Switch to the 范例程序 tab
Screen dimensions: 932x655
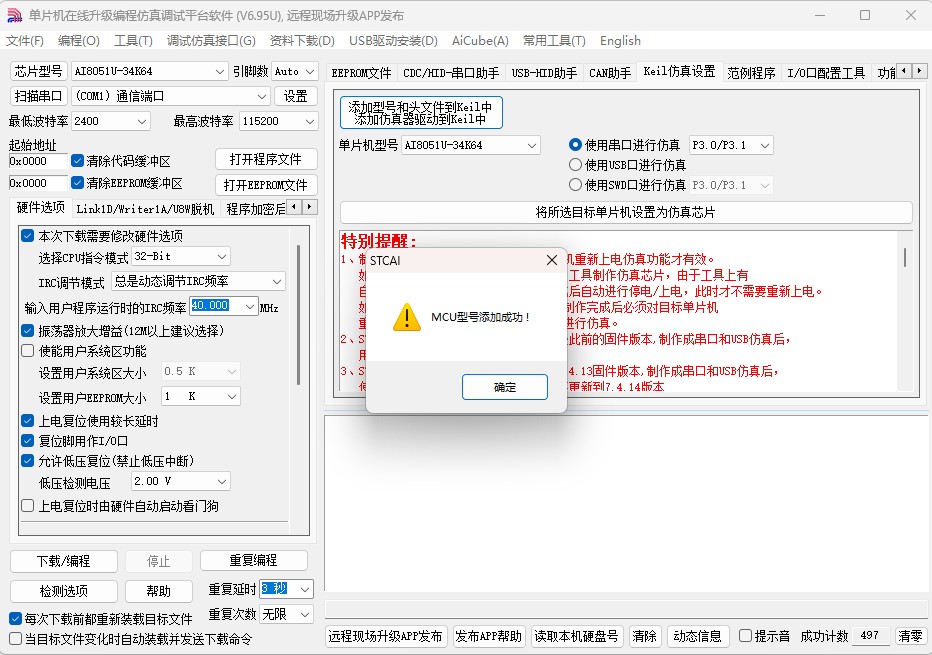751,73
